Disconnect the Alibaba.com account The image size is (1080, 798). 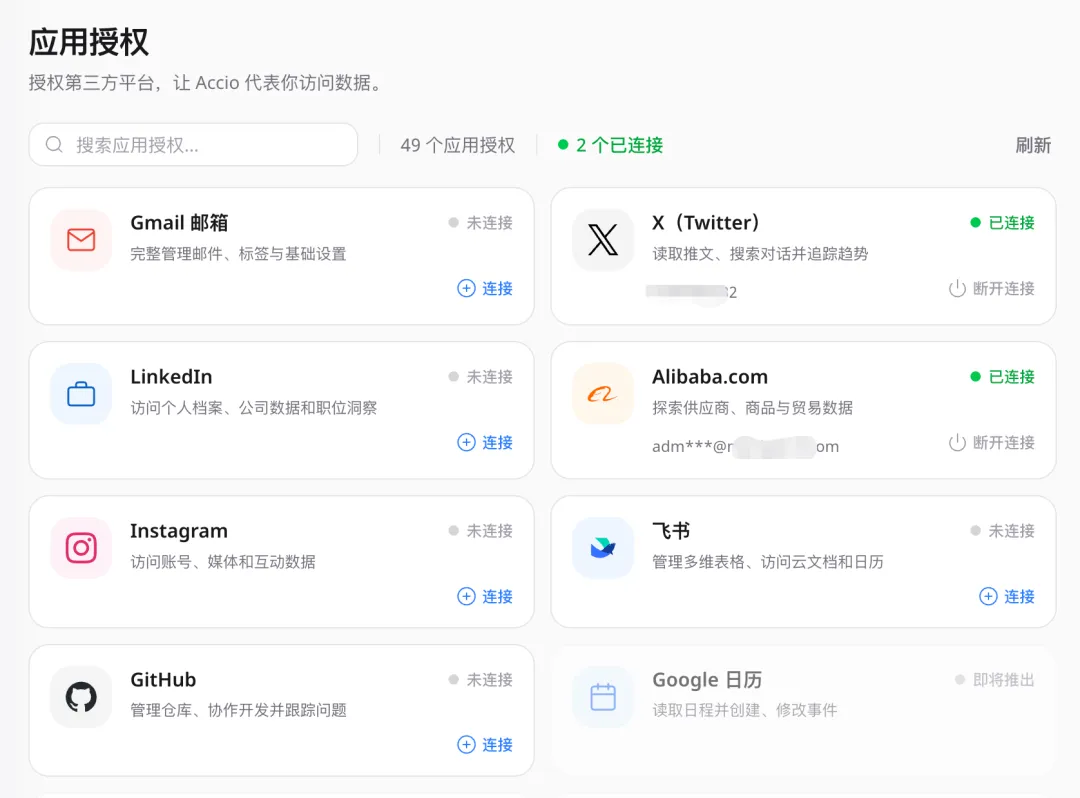[x=992, y=443]
